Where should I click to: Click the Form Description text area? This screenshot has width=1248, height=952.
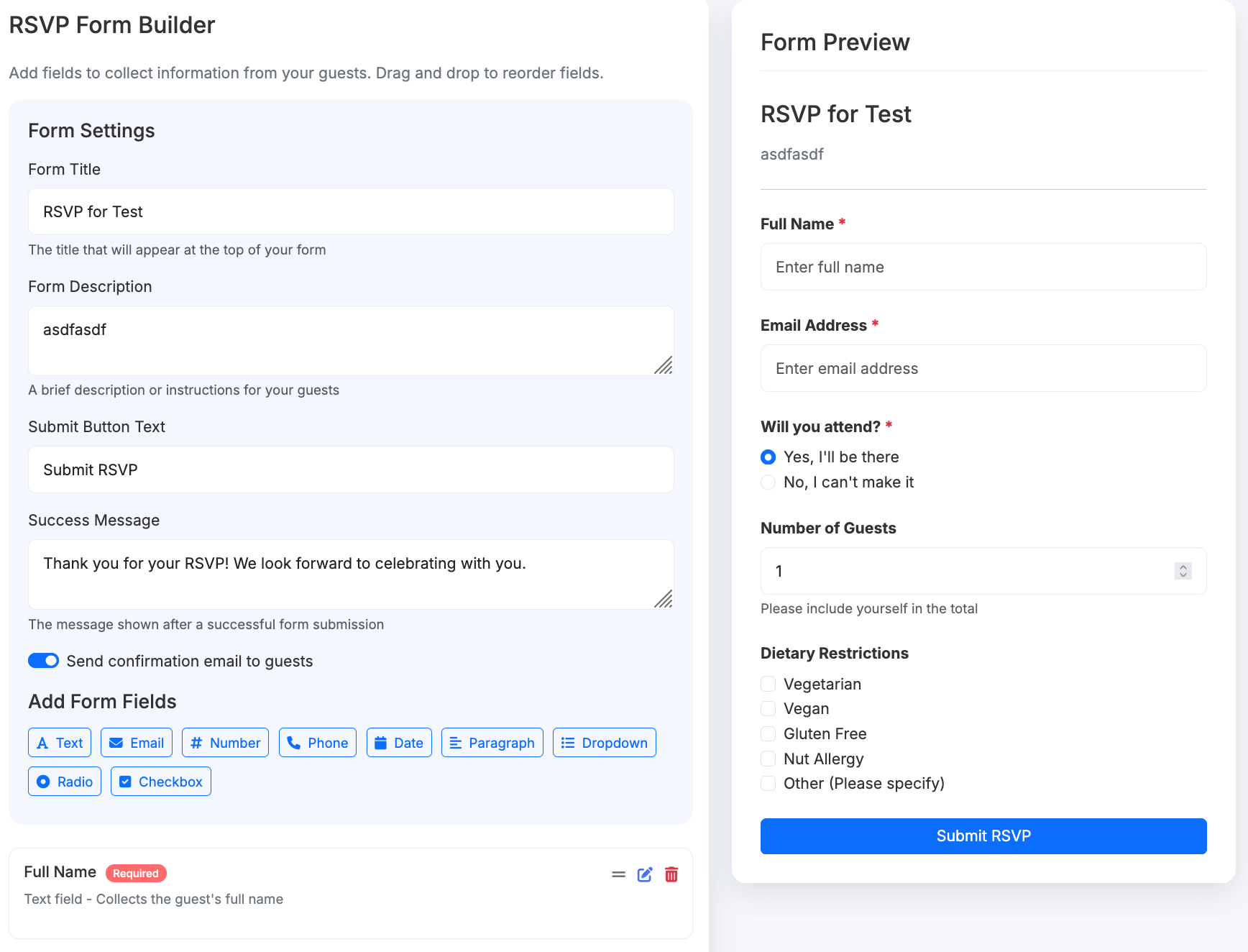351,341
